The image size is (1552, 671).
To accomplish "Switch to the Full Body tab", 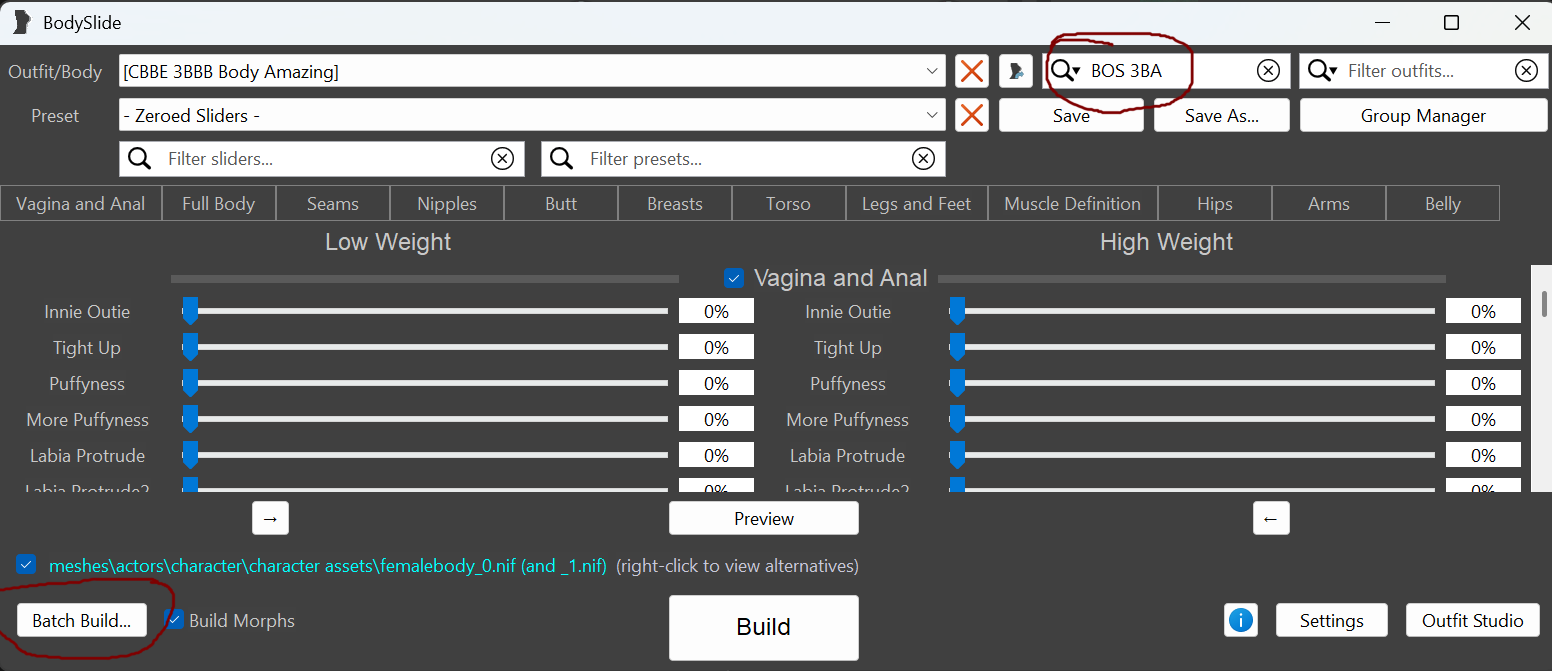I will click(x=219, y=203).
